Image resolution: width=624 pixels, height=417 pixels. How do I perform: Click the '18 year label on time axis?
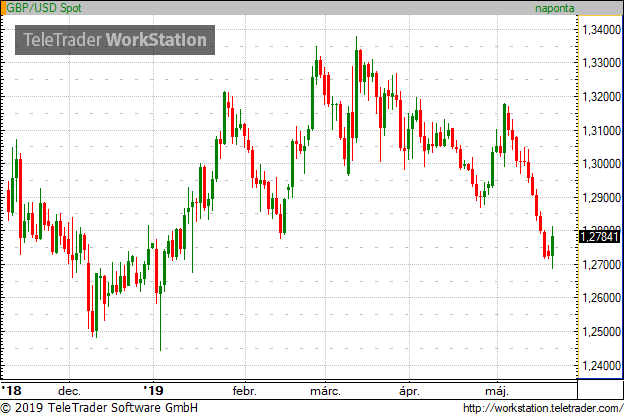pyautogui.click(x=11, y=390)
